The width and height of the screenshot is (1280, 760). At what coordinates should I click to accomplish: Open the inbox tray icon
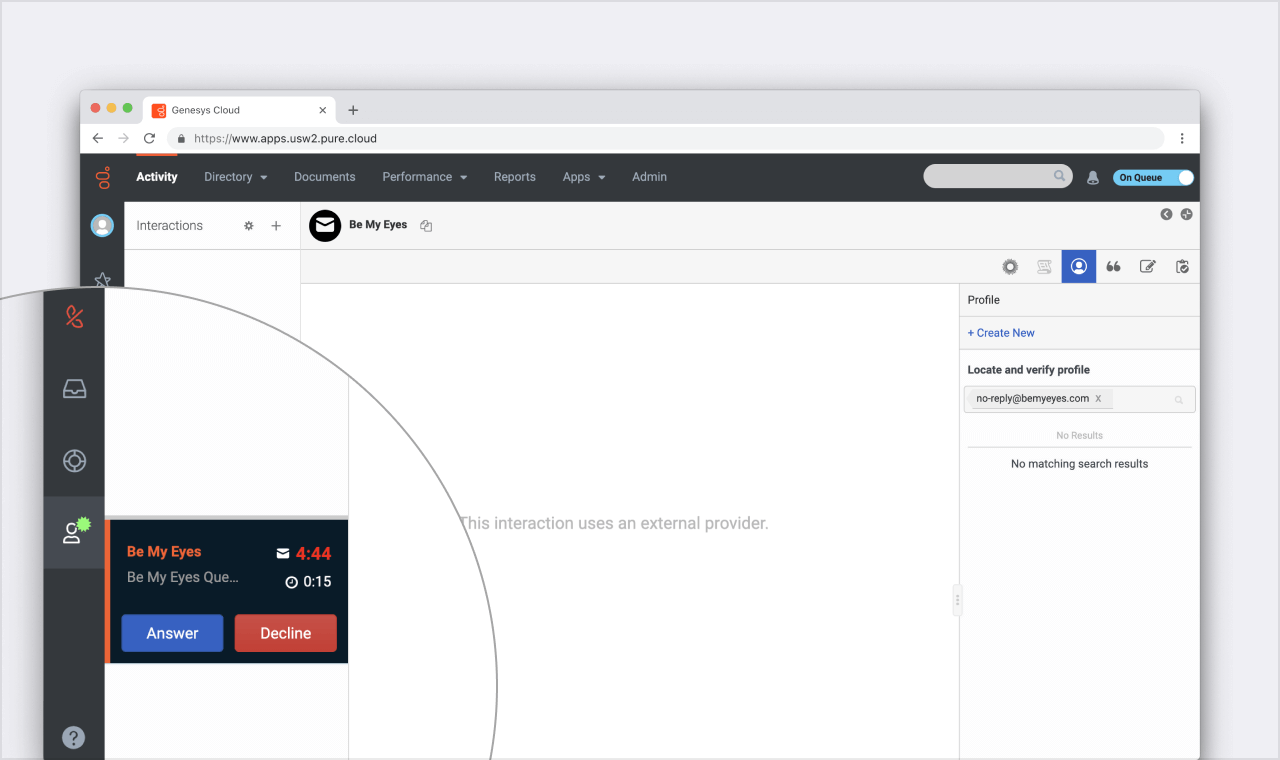pos(74,389)
